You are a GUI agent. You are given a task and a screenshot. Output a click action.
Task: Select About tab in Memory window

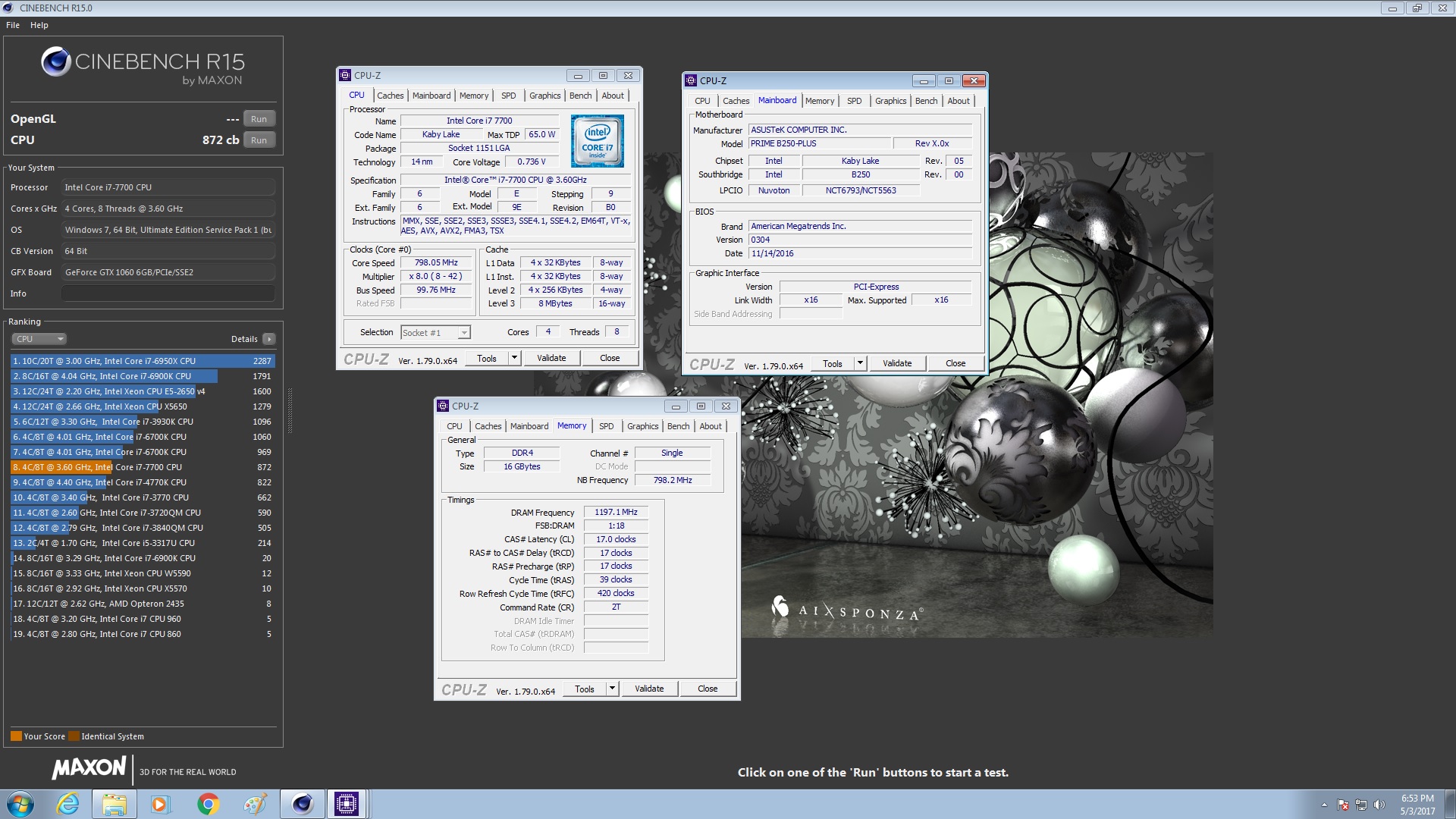coord(711,426)
